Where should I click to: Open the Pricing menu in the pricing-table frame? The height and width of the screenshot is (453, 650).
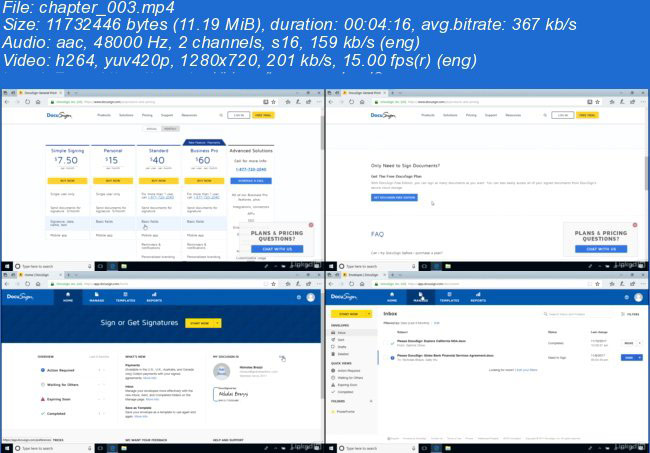coord(147,115)
